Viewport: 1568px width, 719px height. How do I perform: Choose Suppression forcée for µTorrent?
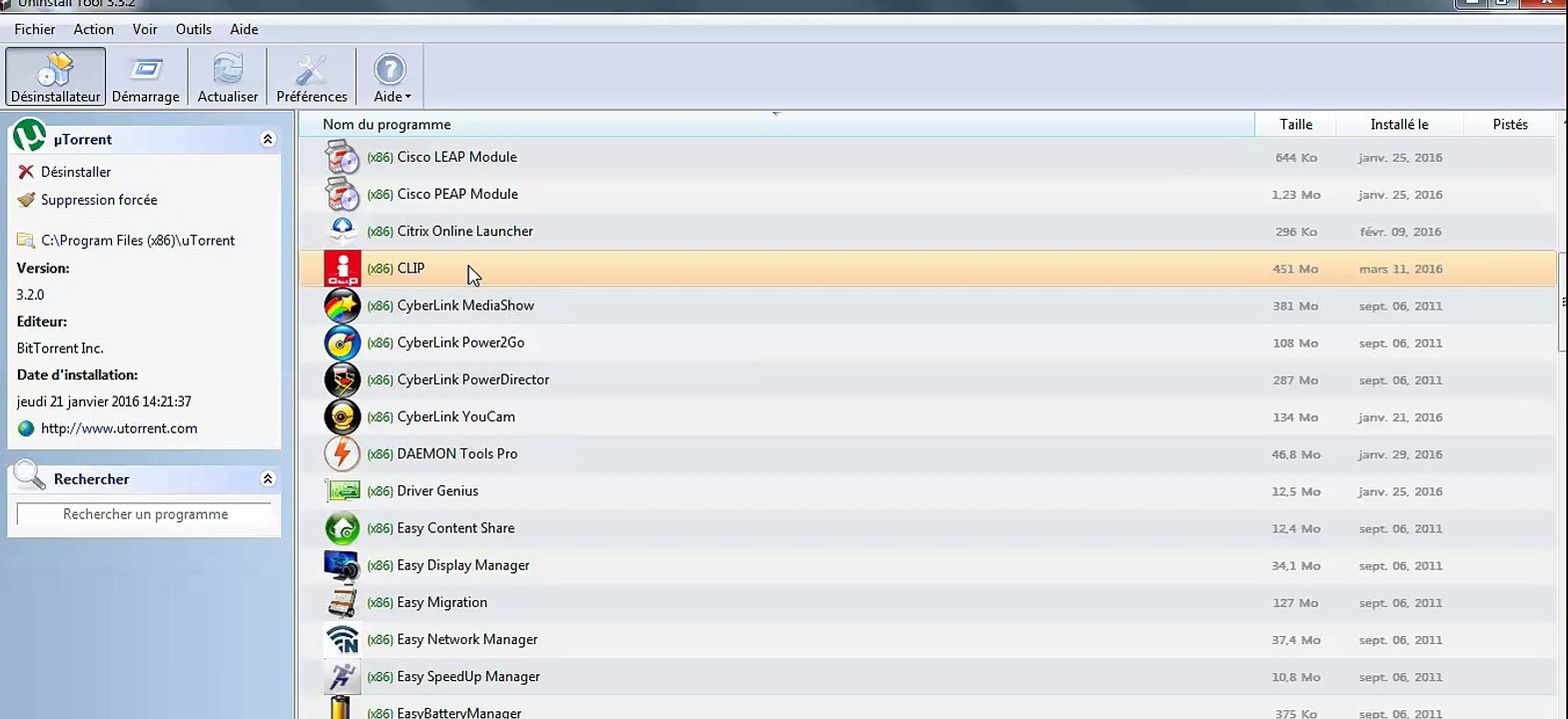click(x=99, y=200)
